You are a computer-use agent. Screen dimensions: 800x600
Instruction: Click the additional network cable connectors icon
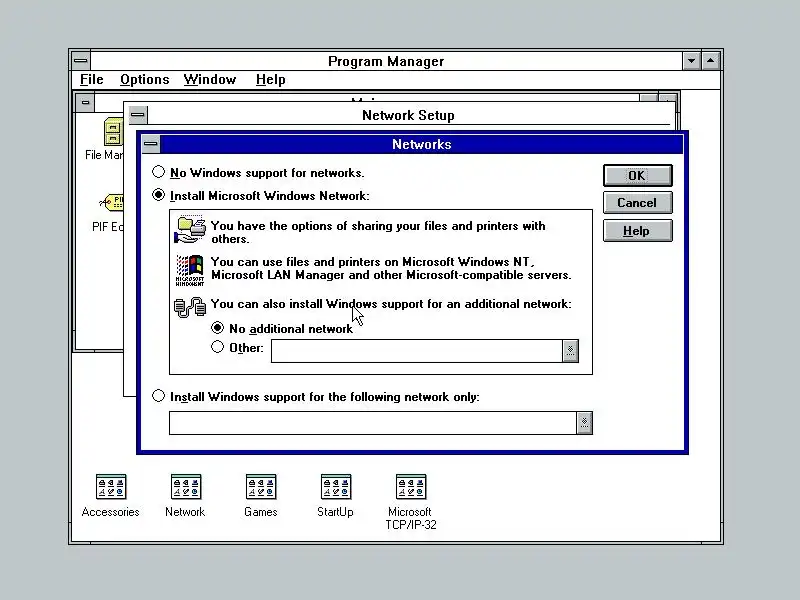(x=190, y=307)
